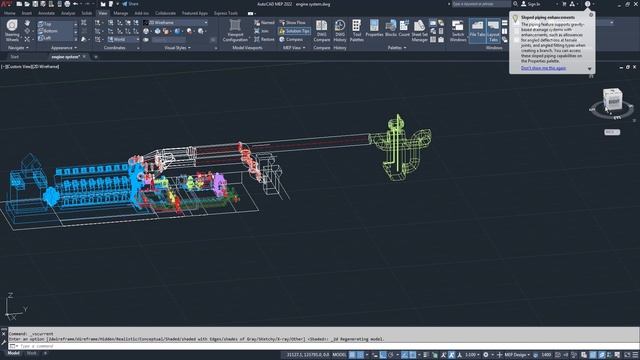Click the Undo arrow in quick access toolbar

[x=76, y=4]
